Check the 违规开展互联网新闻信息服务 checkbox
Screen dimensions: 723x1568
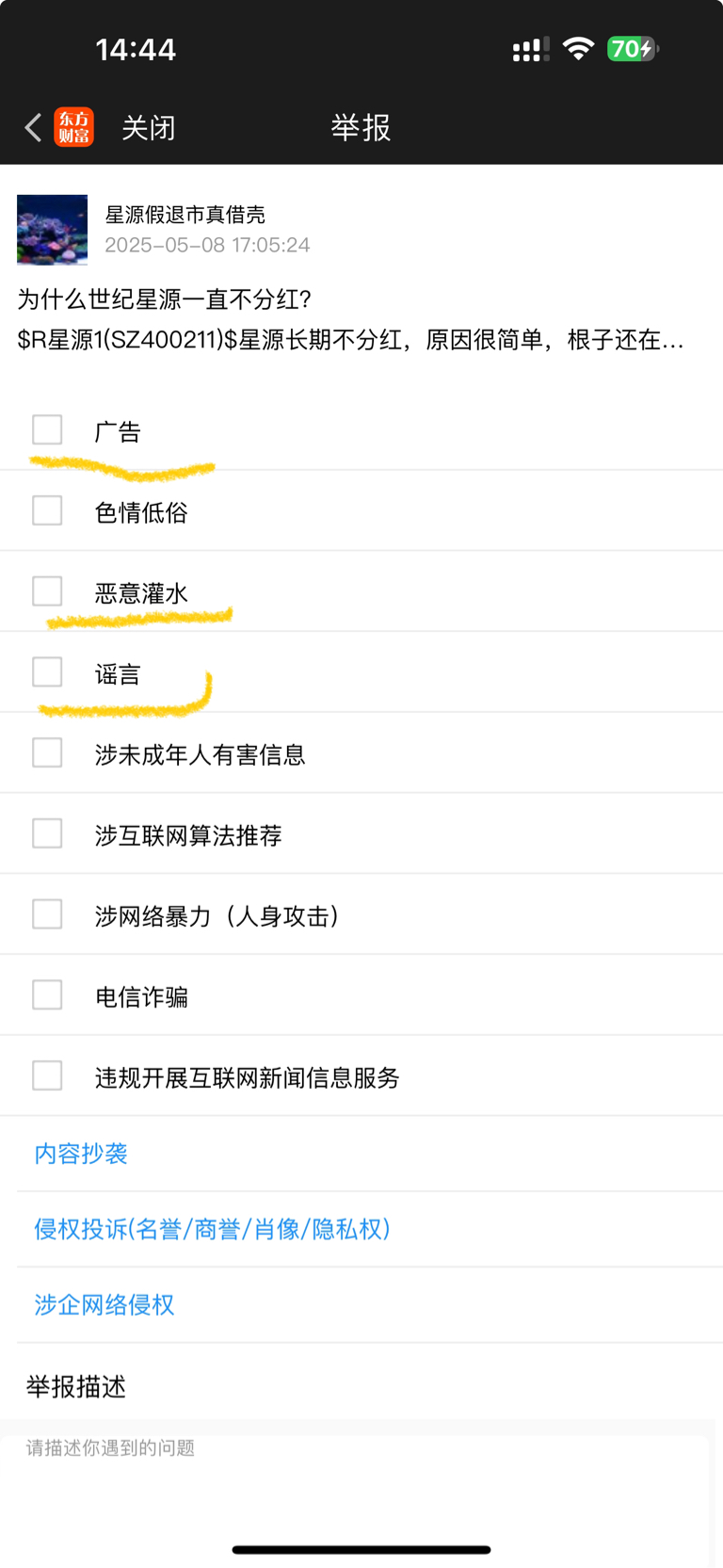click(47, 1075)
